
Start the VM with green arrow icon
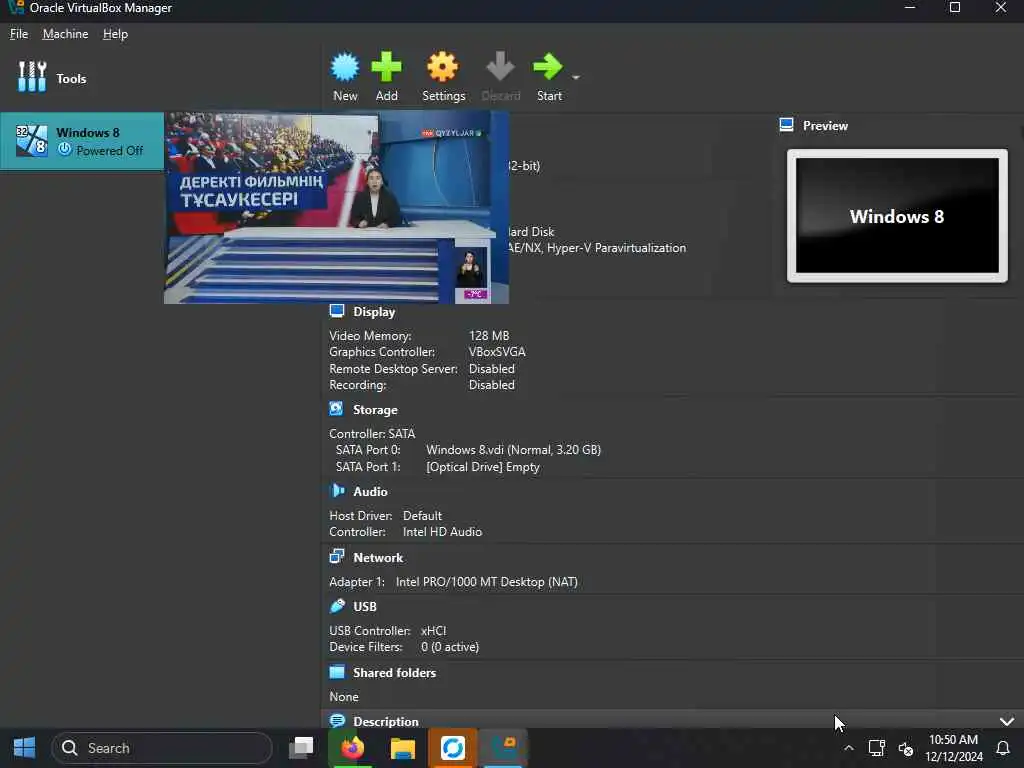pyautogui.click(x=547, y=67)
